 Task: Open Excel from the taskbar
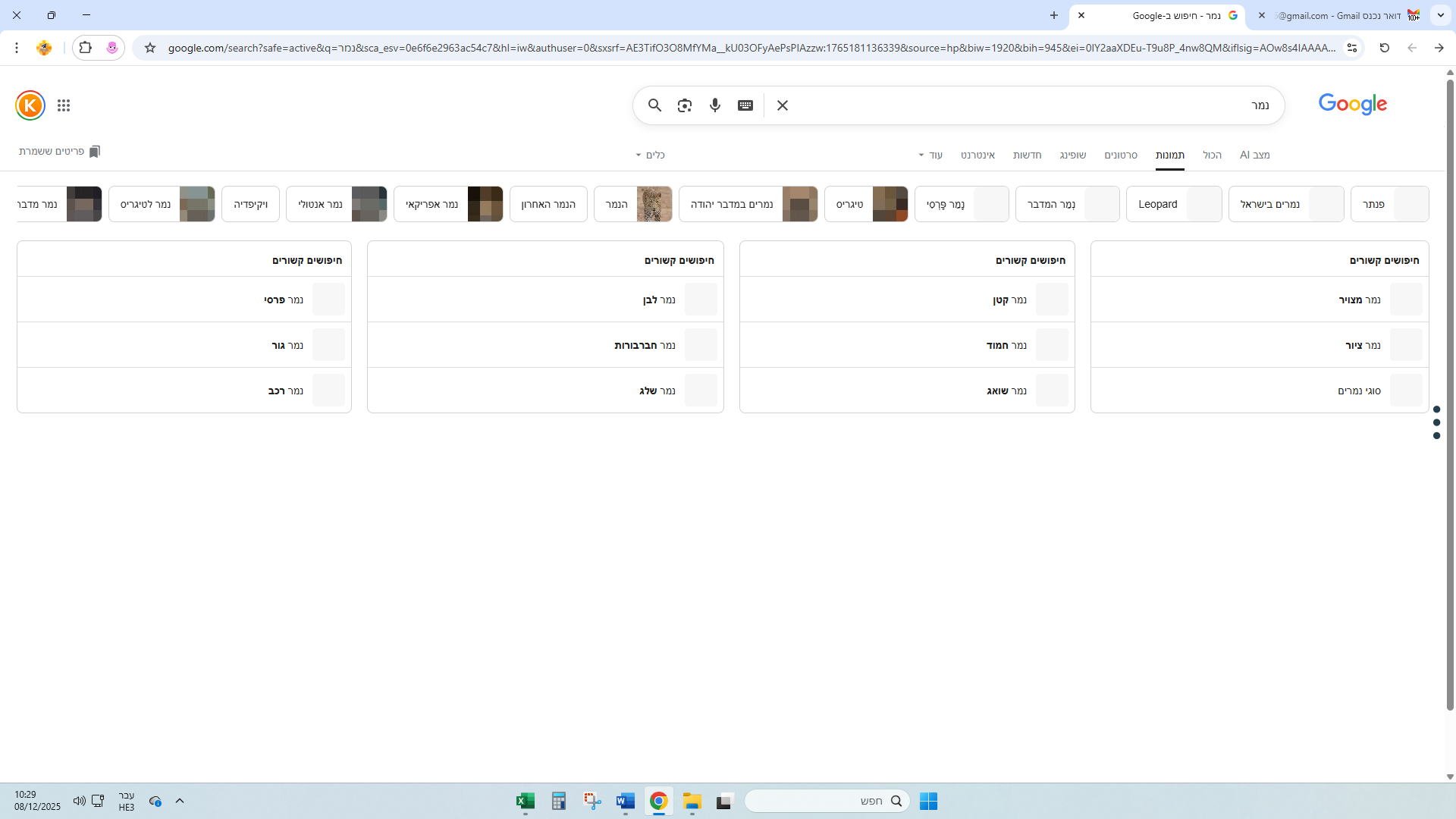pos(525,801)
